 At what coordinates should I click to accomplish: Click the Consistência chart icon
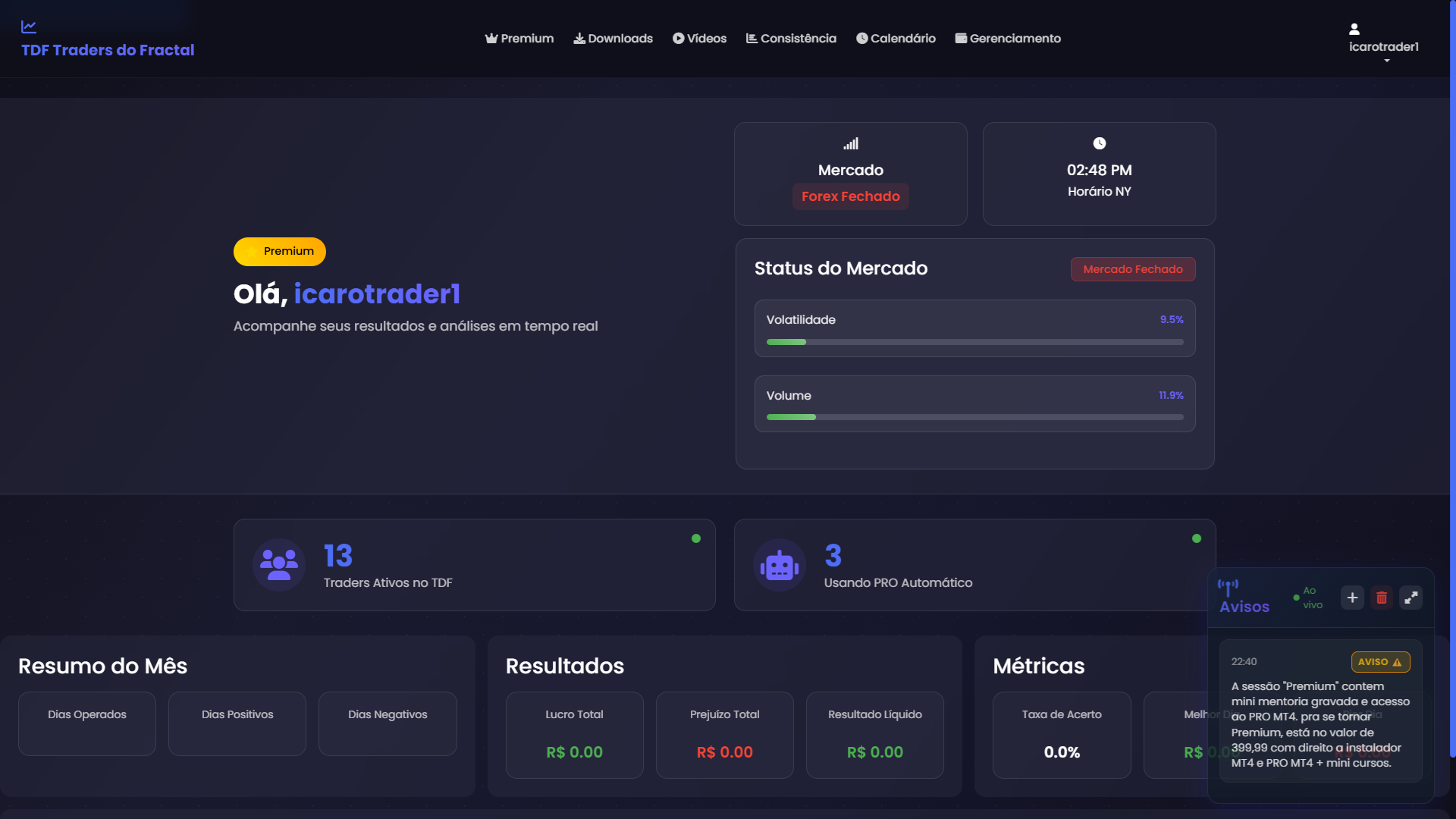(752, 38)
